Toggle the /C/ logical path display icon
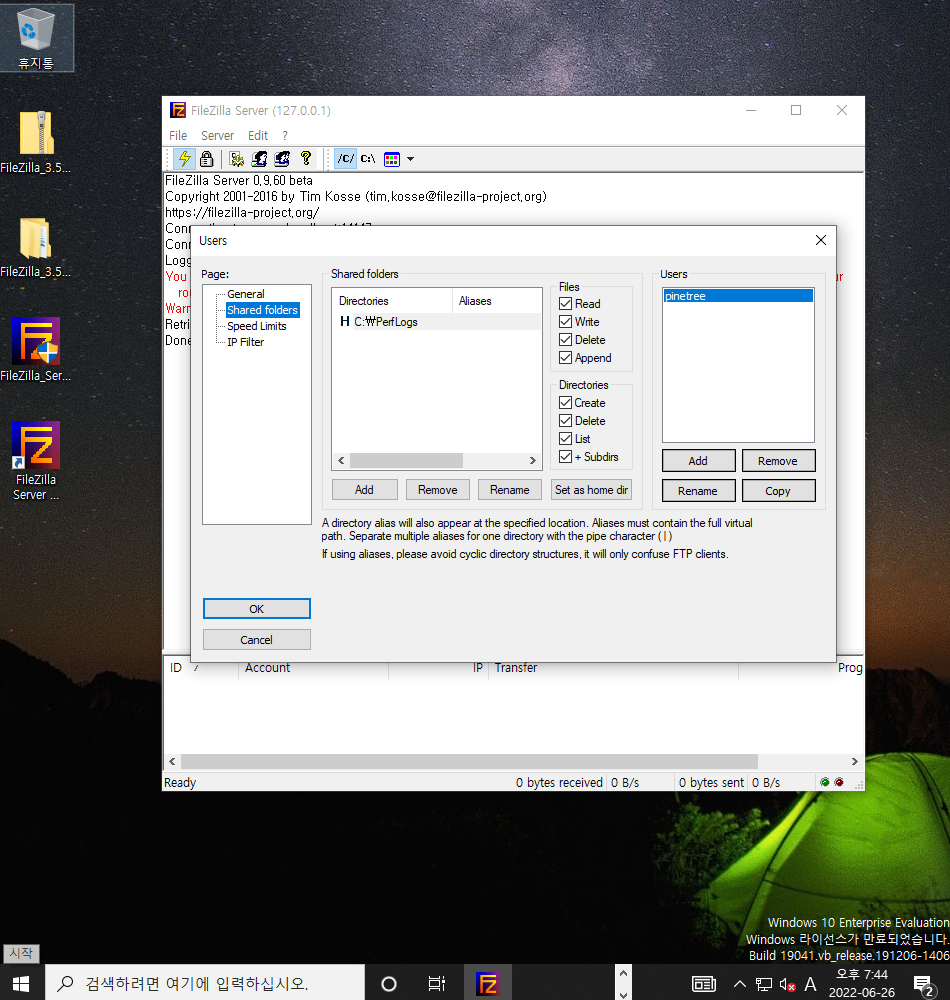Screen dimensions: 950x1000 tap(344, 158)
